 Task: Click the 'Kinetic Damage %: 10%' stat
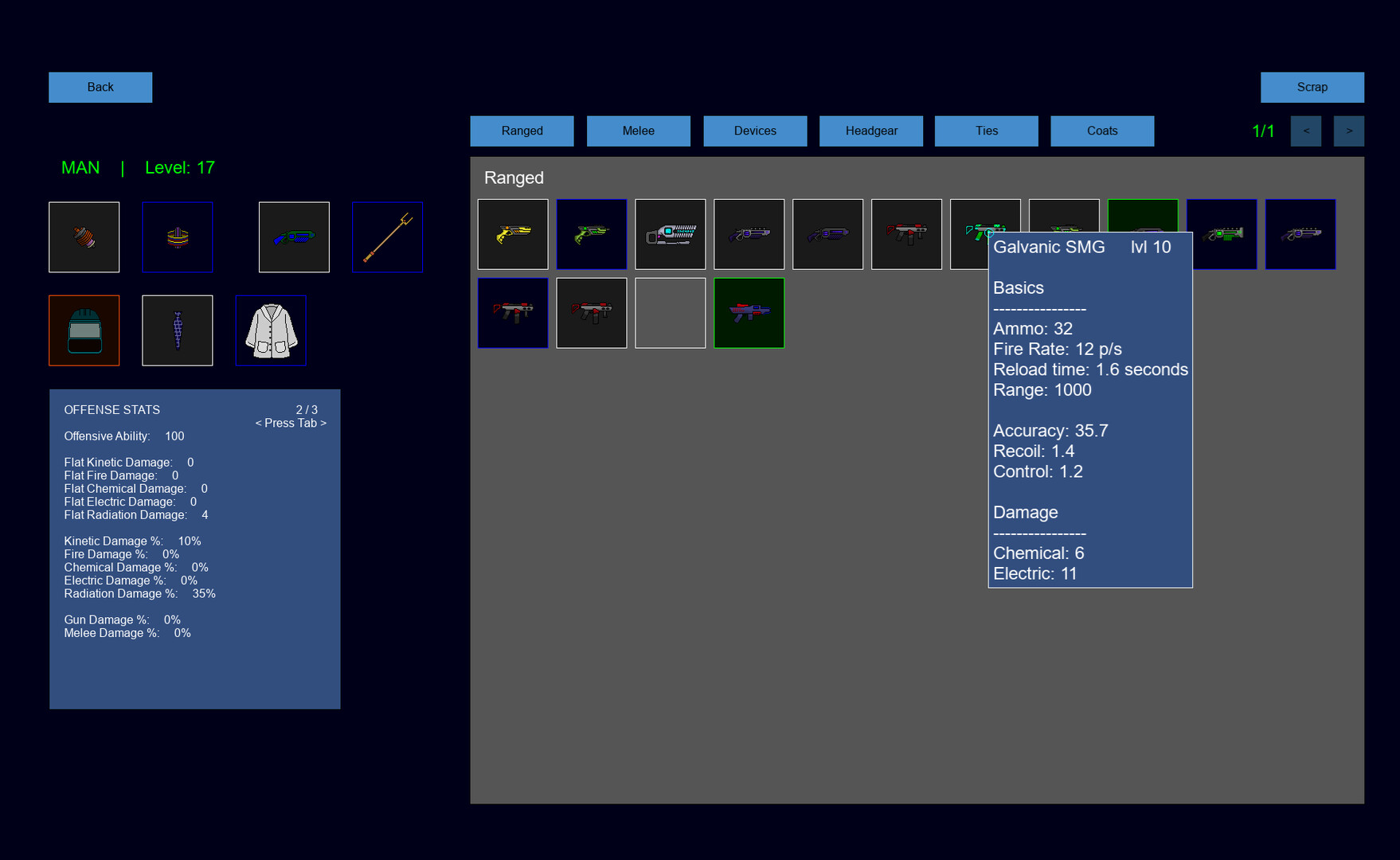click(x=132, y=541)
